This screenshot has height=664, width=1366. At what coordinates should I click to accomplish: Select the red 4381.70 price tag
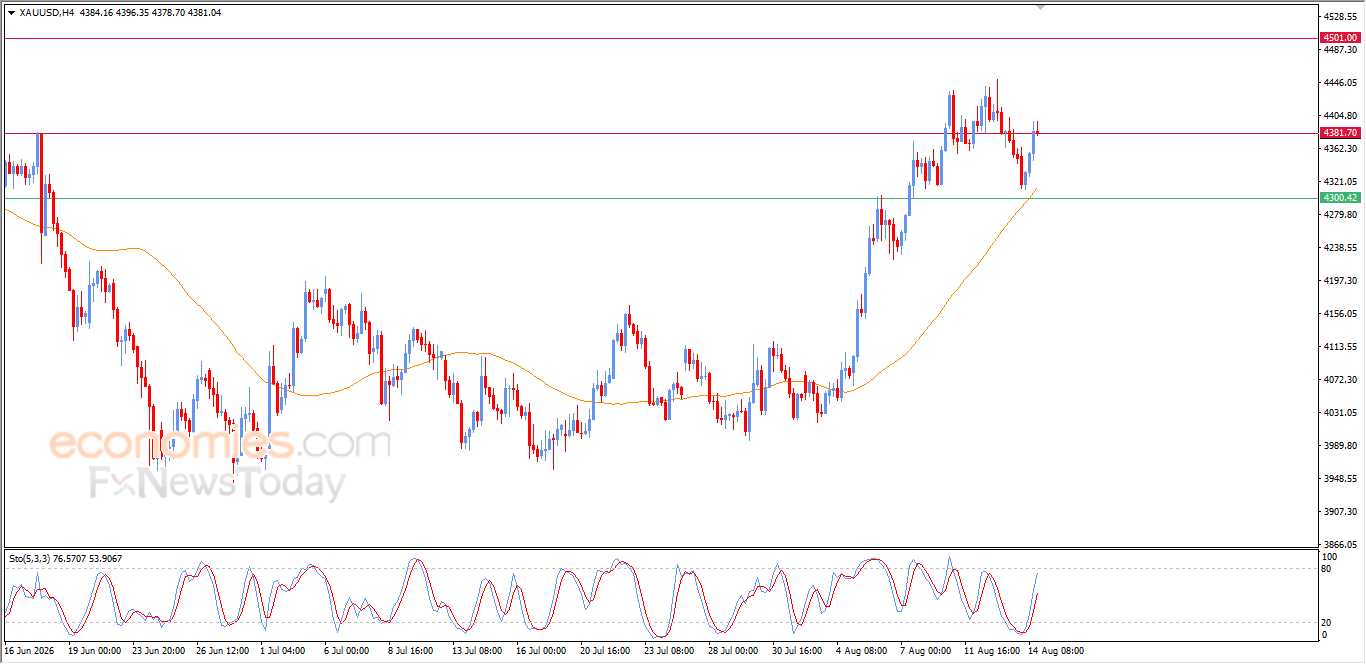[x=1339, y=133]
